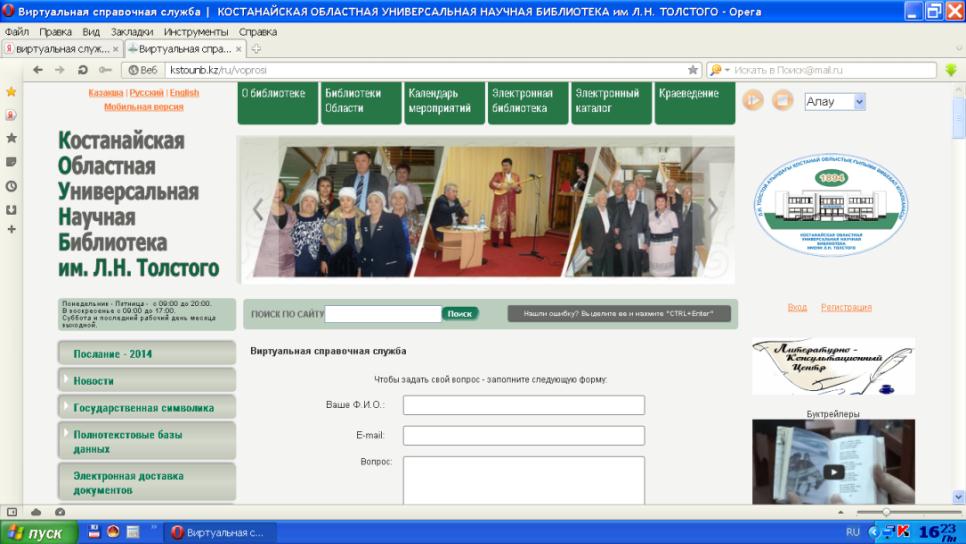Open the Регистрация link
This screenshot has height=544, width=966.
[846, 307]
